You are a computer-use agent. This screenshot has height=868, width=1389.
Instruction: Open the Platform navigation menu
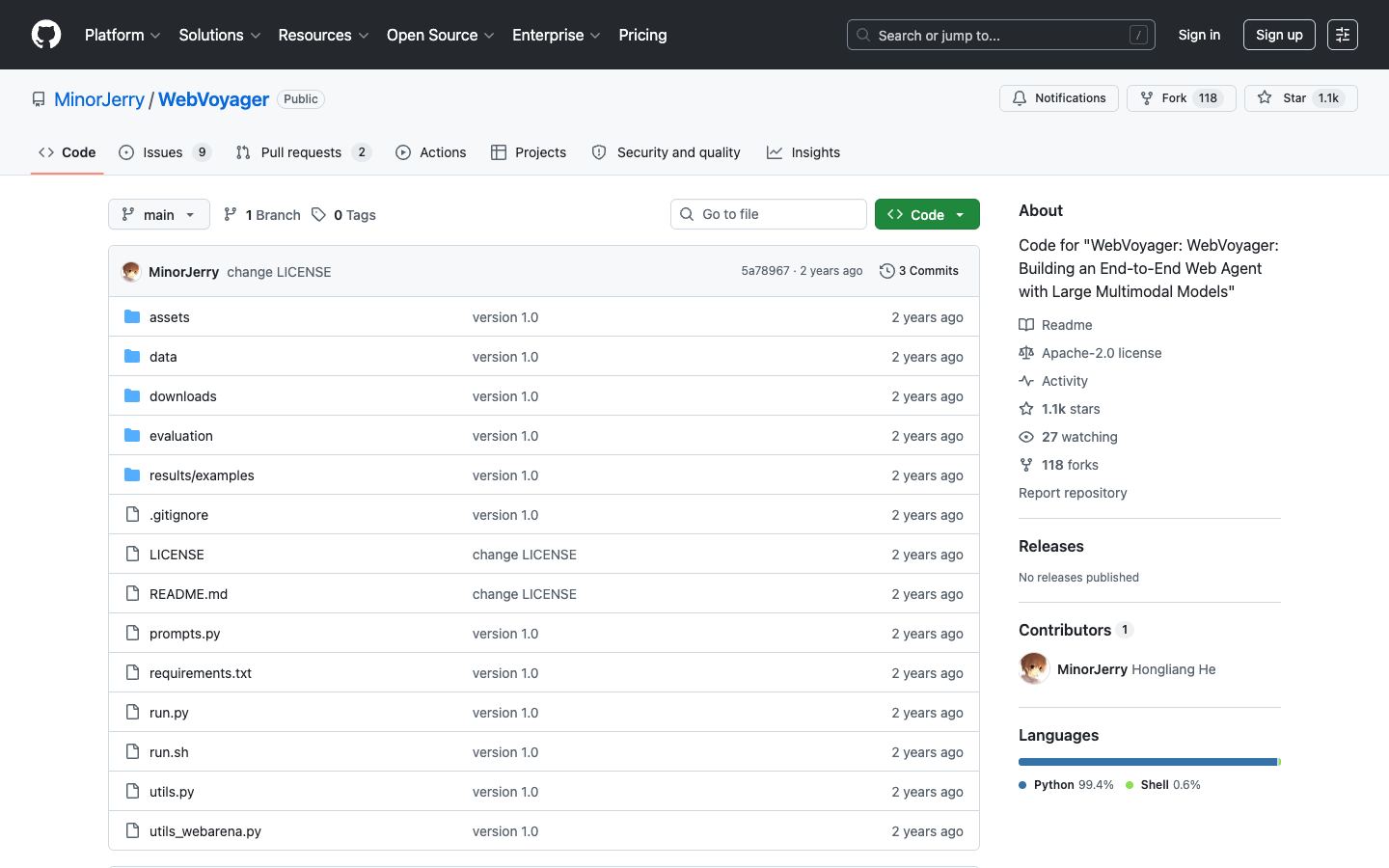pyautogui.click(x=123, y=35)
